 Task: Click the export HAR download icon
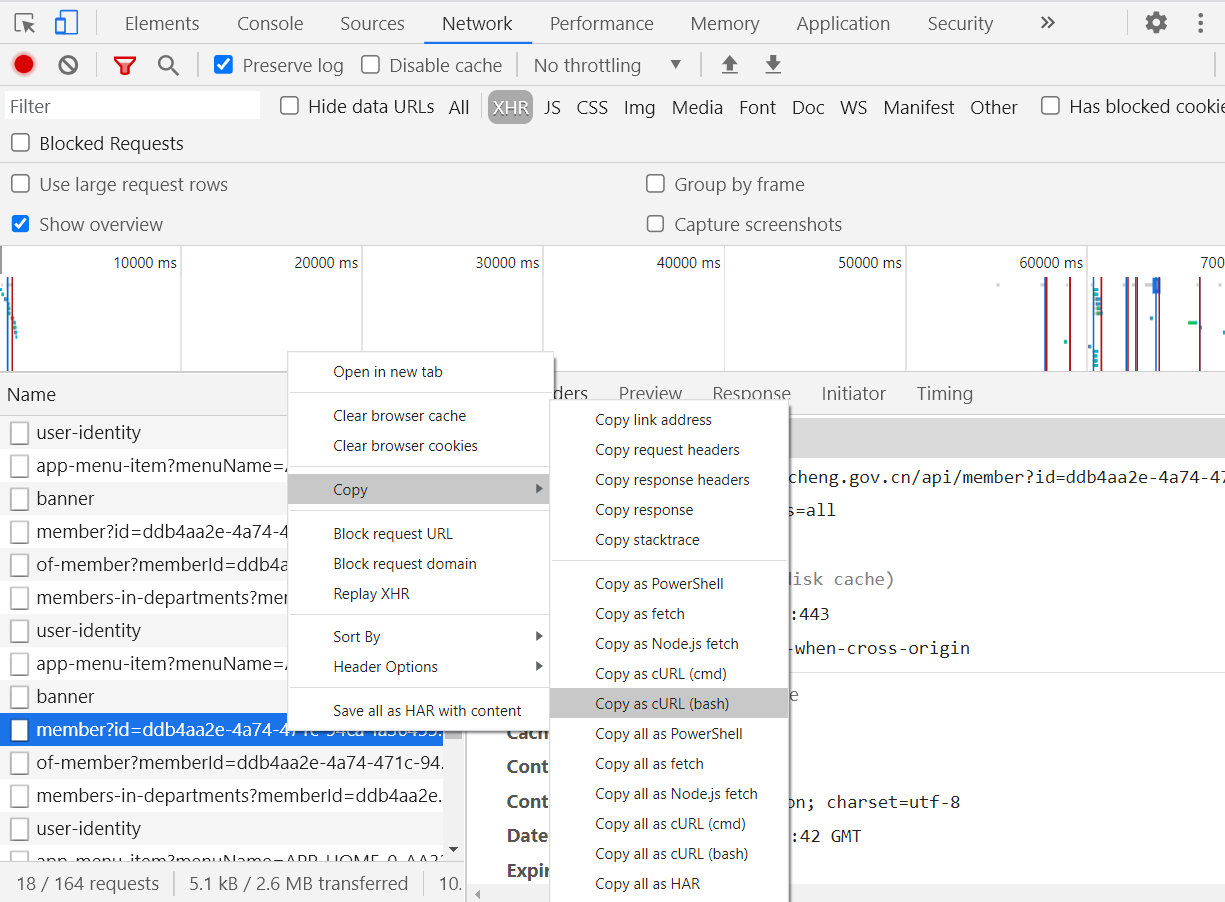point(773,65)
